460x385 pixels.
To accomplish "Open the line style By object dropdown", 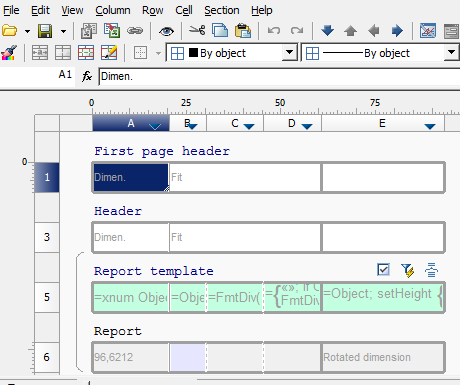I will [x=451, y=52].
